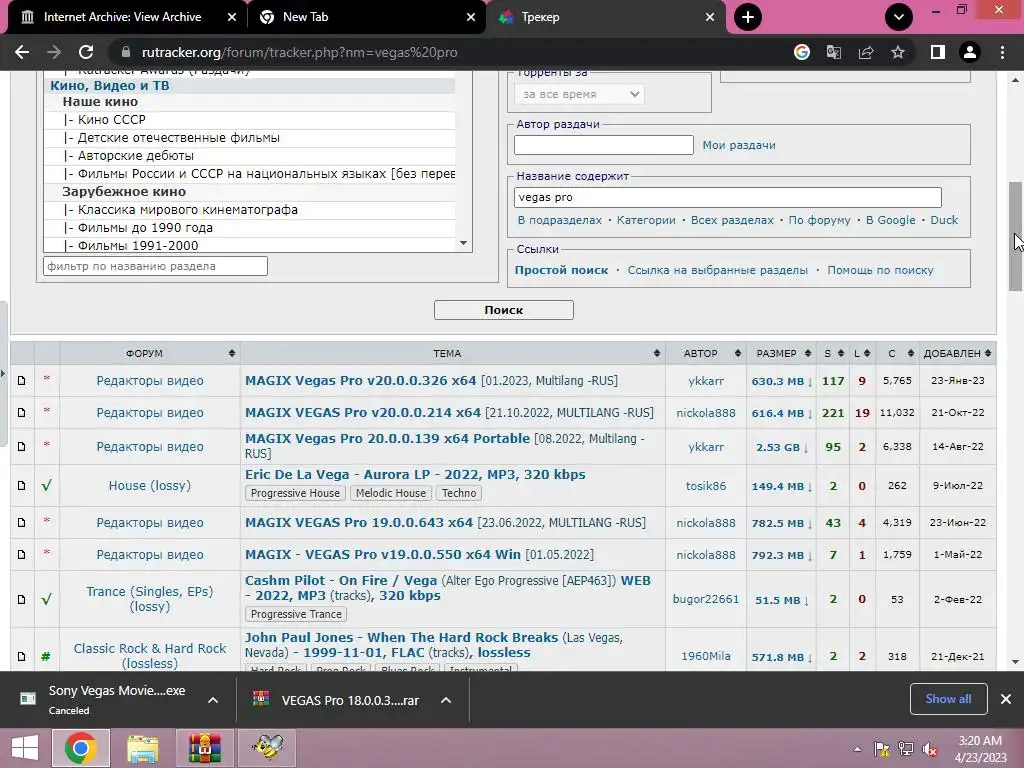Click the address bar URL
The height and width of the screenshot is (768, 1024).
point(300,52)
